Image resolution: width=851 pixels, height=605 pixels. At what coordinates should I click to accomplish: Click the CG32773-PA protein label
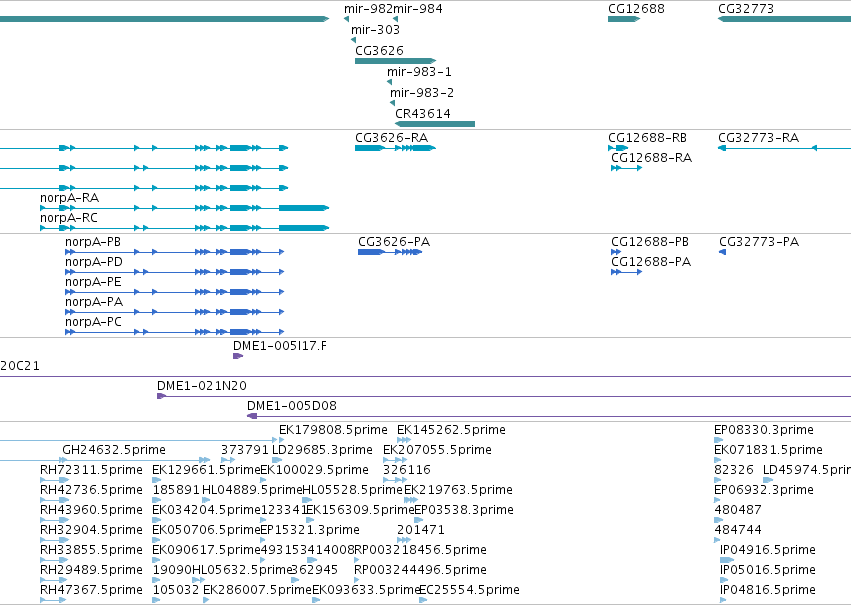click(759, 242)
